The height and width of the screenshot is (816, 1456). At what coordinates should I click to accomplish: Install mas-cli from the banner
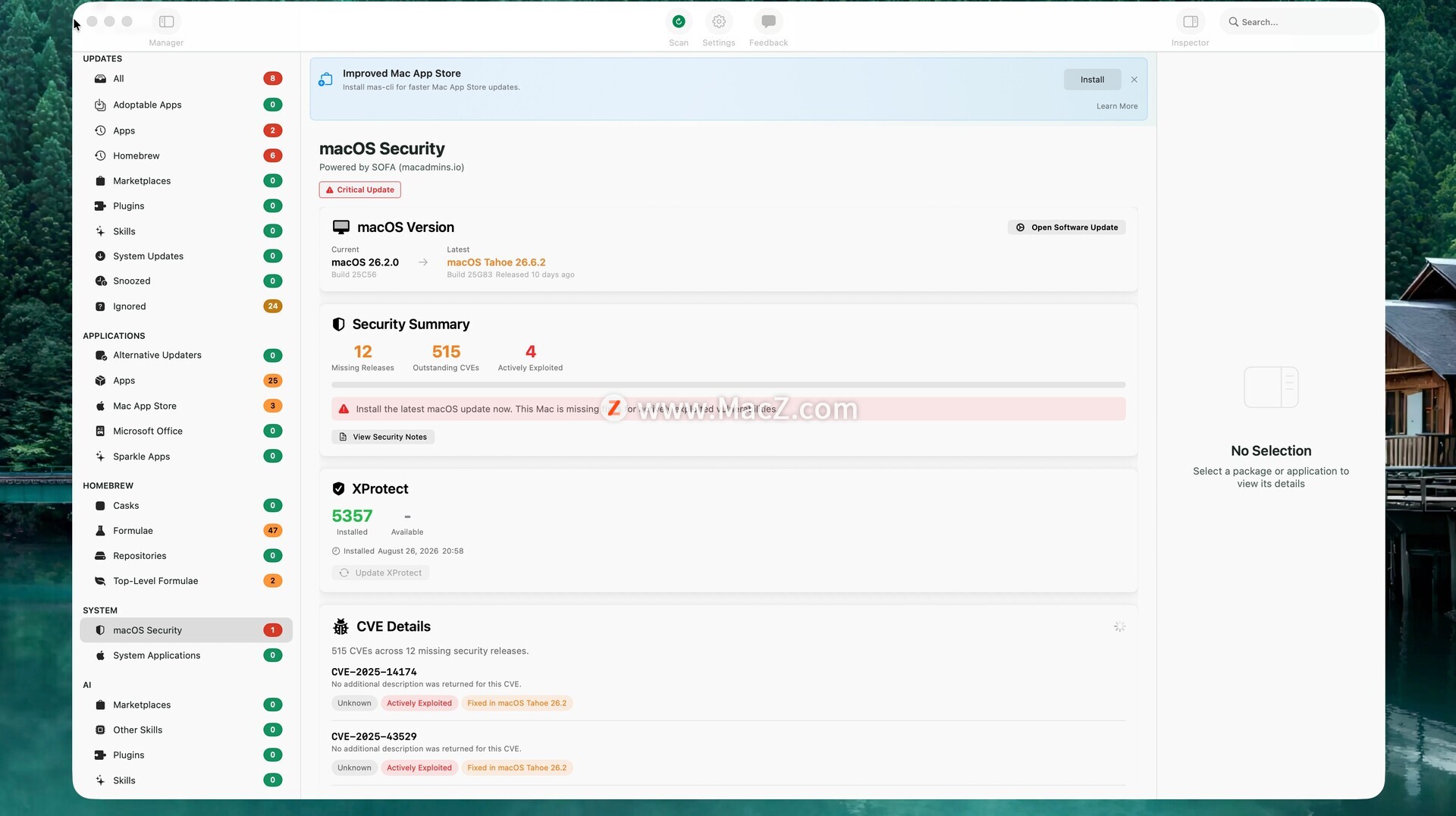point(1092,80)
